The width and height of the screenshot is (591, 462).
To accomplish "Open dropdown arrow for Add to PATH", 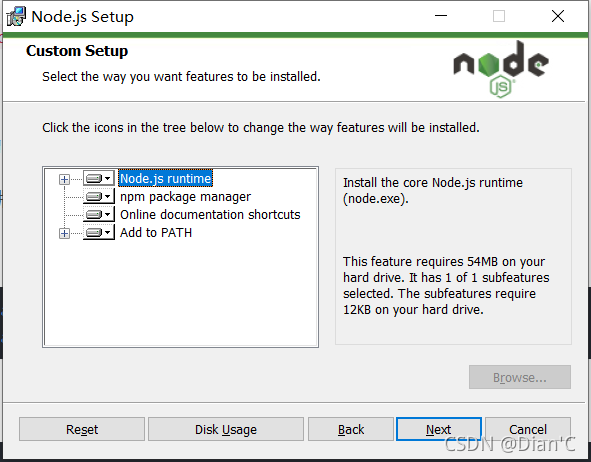I will [x=108, y=233].
